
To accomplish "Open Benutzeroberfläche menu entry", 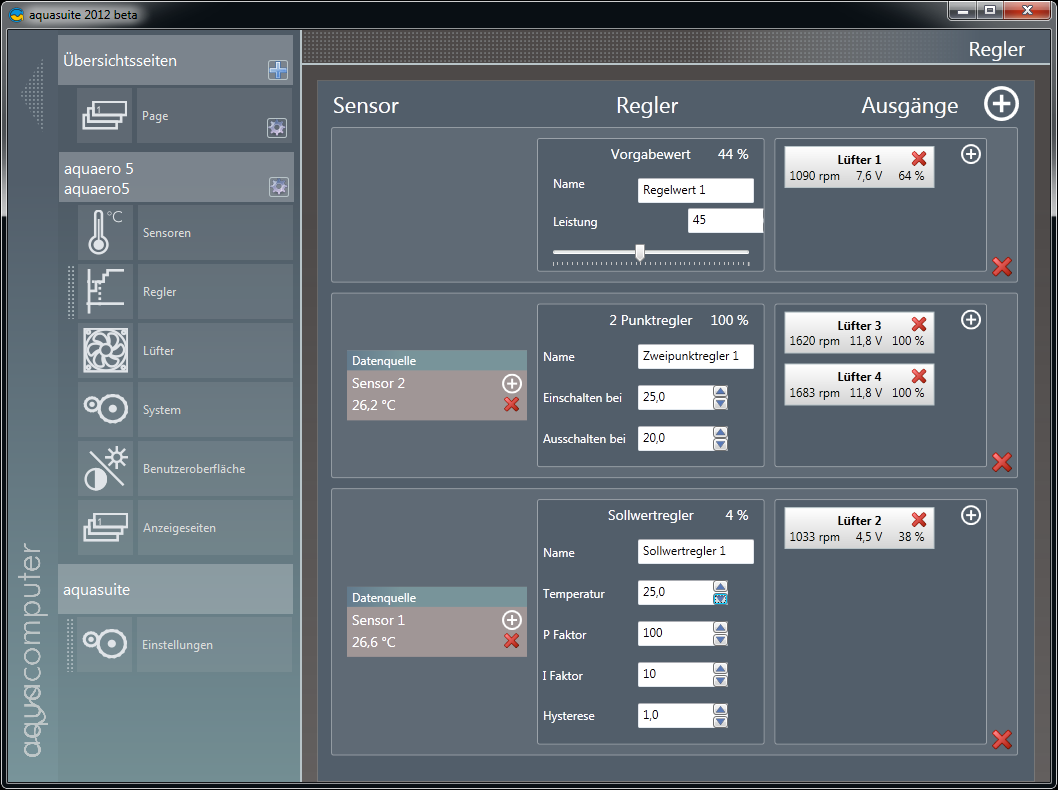I will click(215, 468).
